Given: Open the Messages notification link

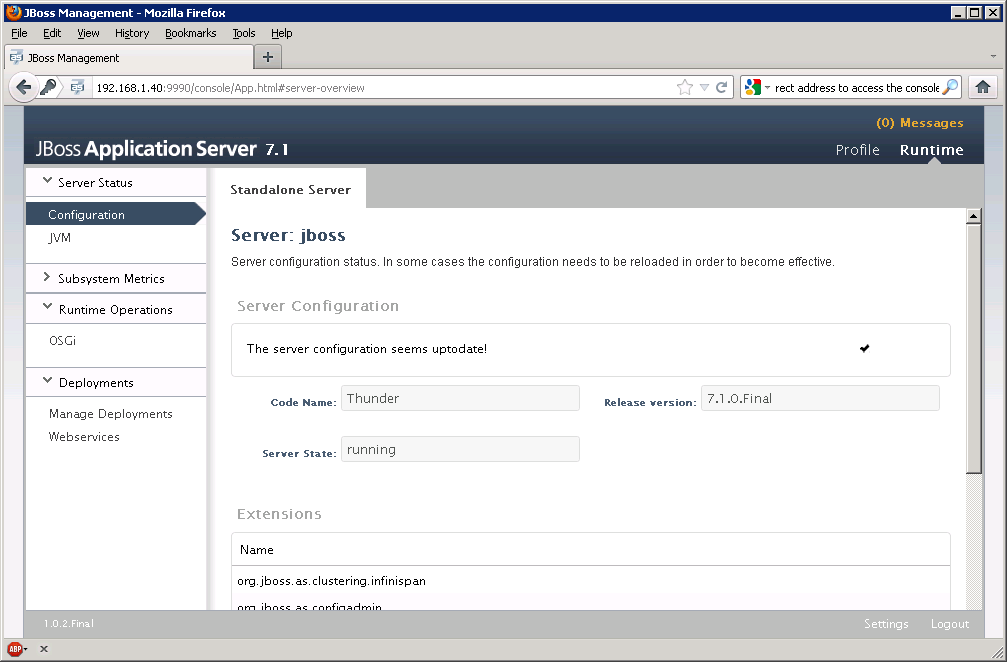Looking at the screenshot, I should click(919, 122).
